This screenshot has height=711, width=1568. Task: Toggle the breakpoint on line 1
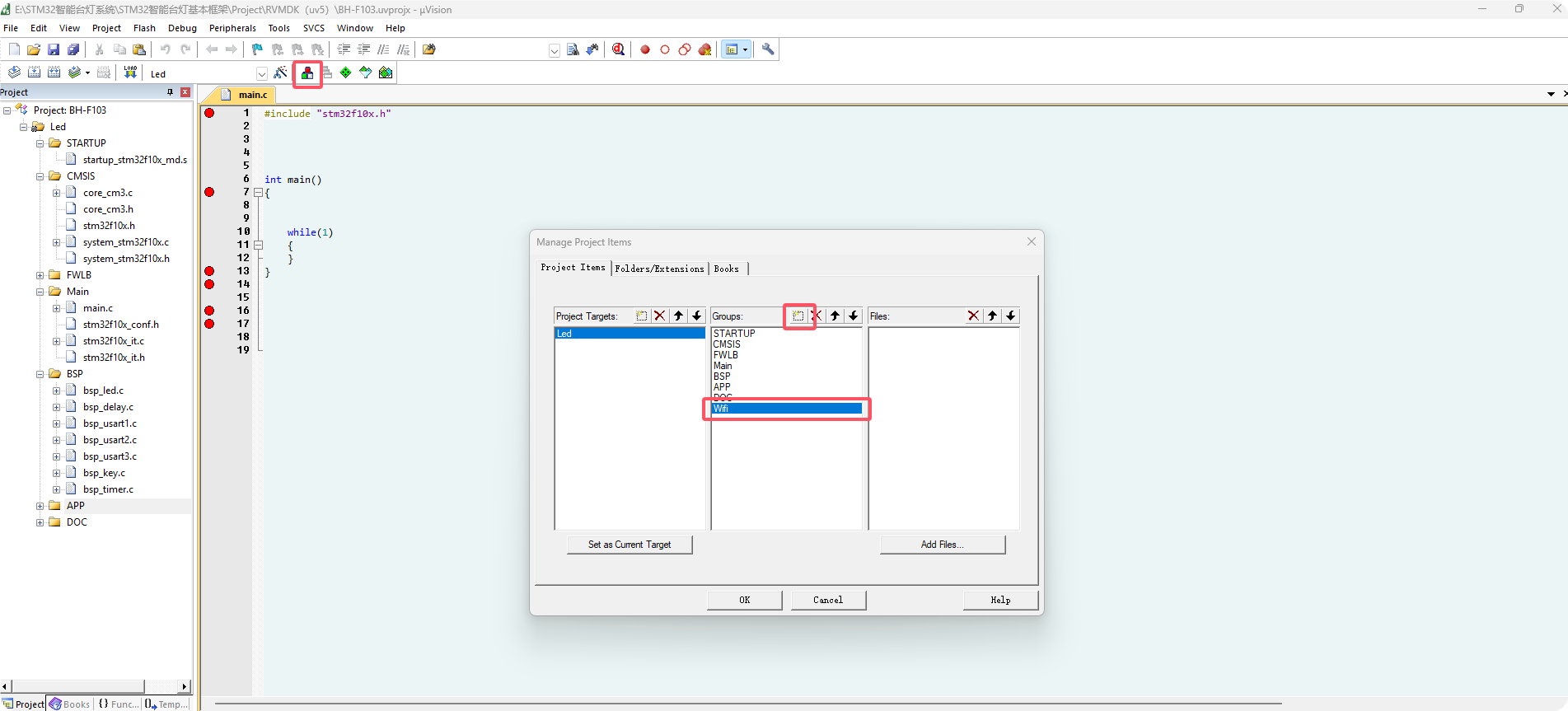pos(209,113)
